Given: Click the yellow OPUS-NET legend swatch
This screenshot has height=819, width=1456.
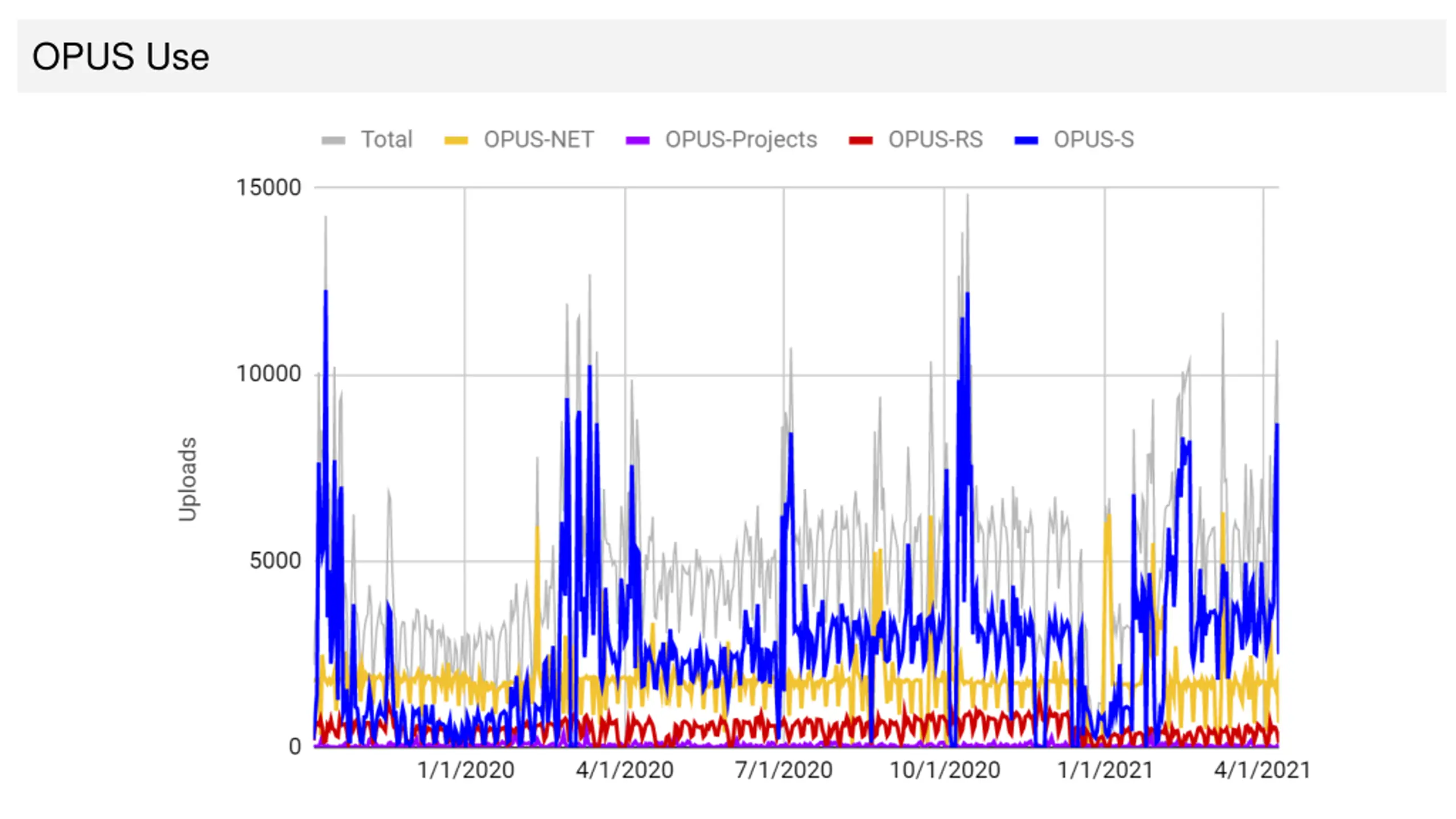Looking at the screenshot, I should [456, 140].
